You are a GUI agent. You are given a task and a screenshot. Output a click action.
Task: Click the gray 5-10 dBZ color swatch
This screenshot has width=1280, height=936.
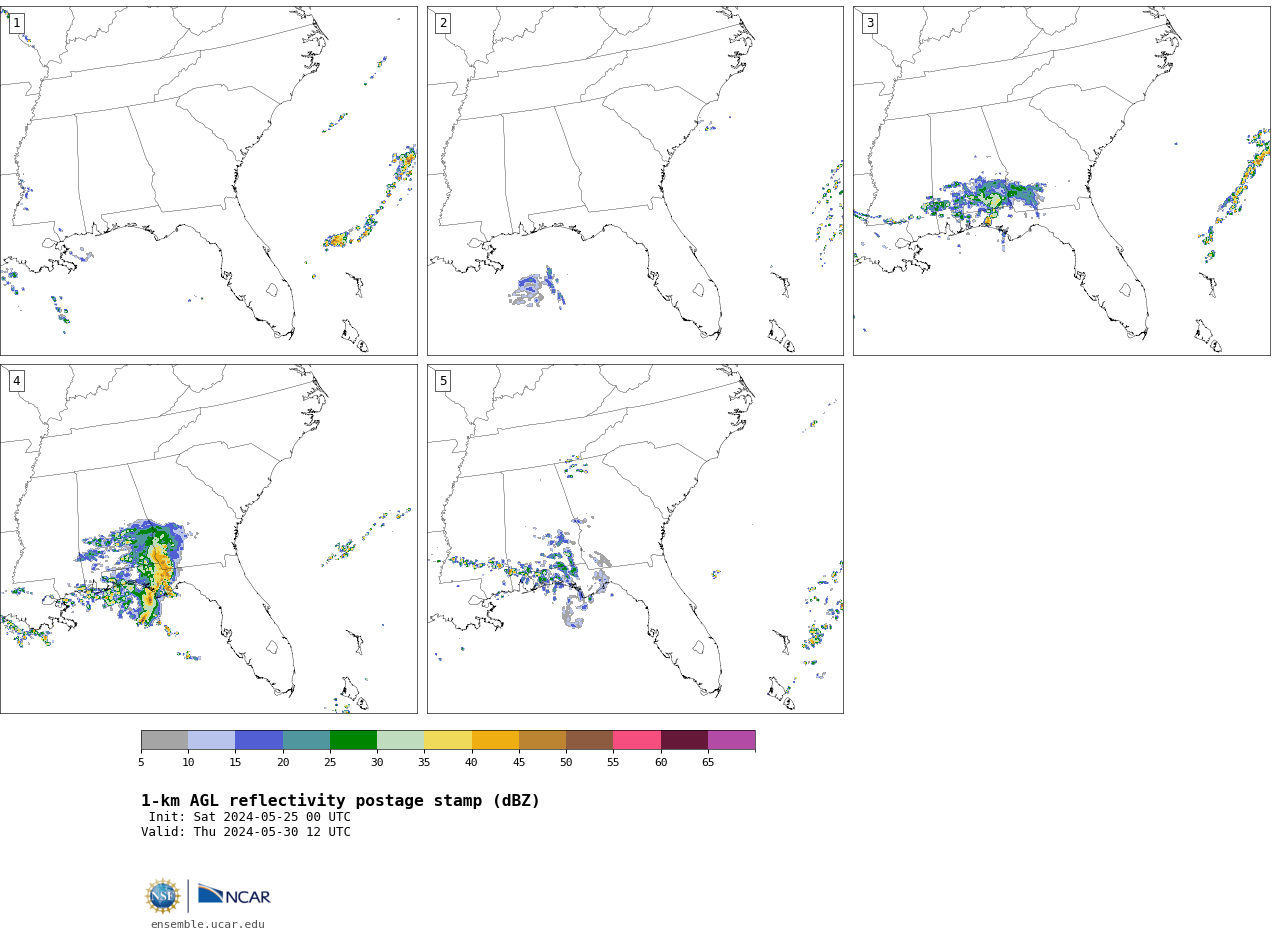coord(164,740)
